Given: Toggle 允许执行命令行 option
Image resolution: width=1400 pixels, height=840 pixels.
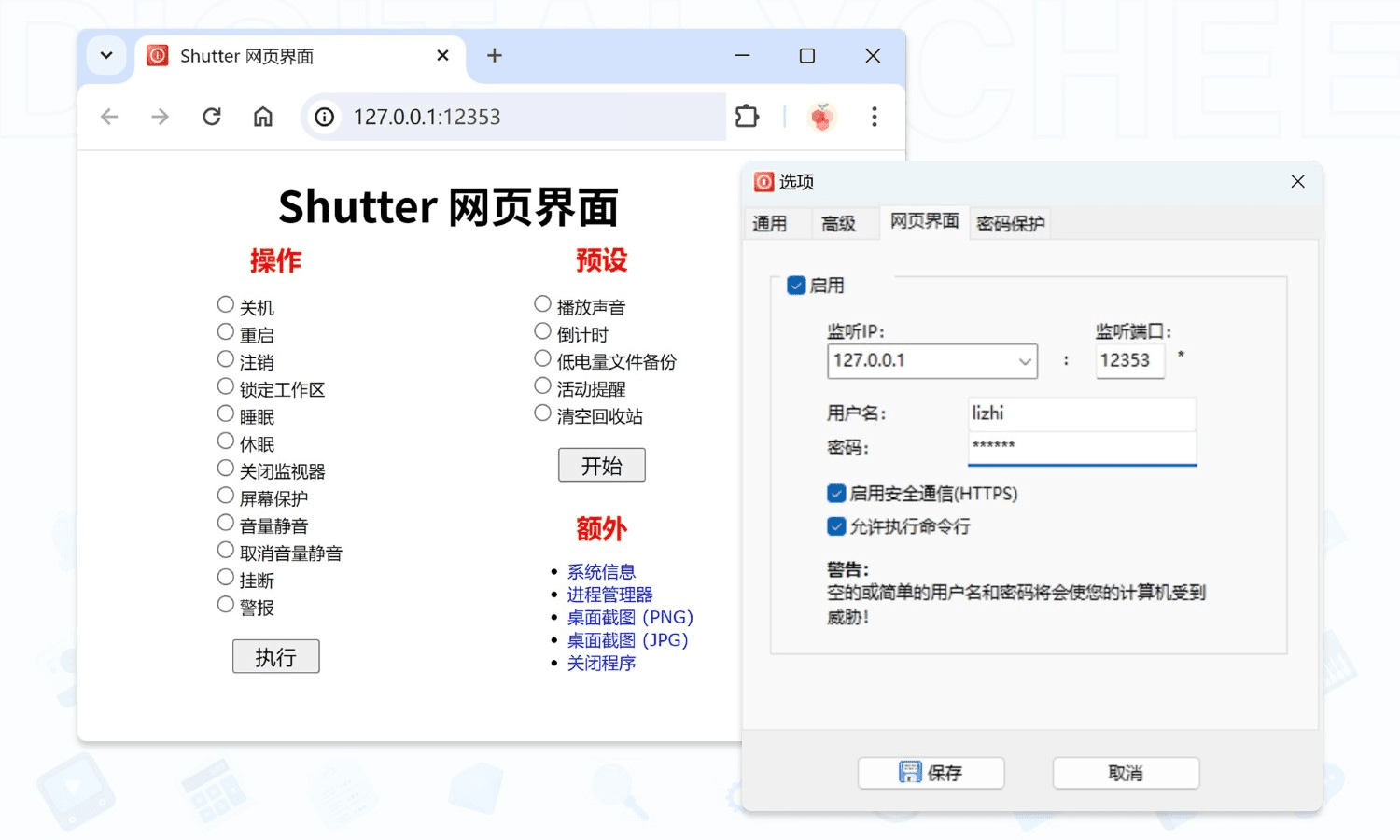Looking at the screenshot, I should tap(836, 526).
